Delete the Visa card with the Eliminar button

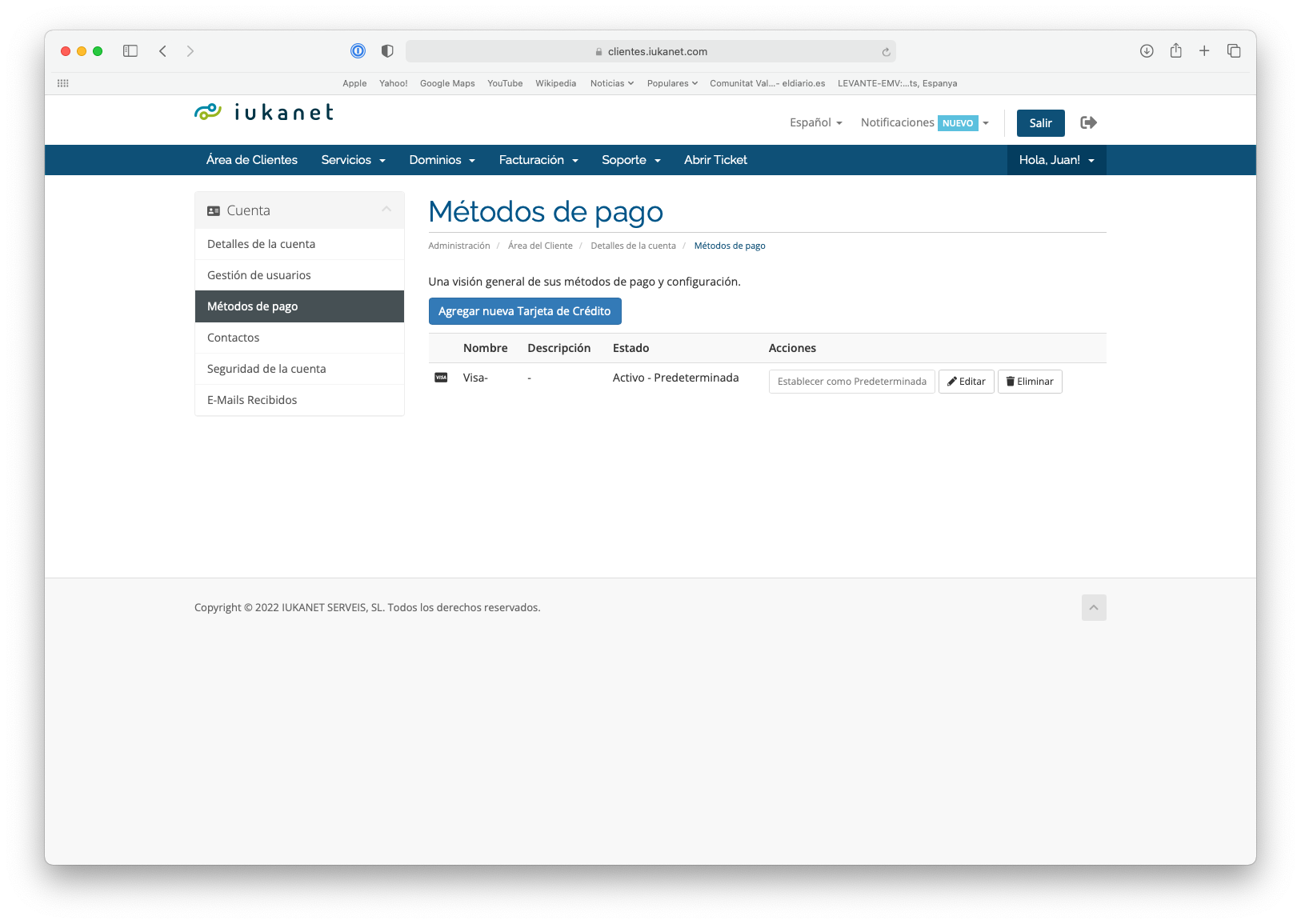click(1030, 382)
